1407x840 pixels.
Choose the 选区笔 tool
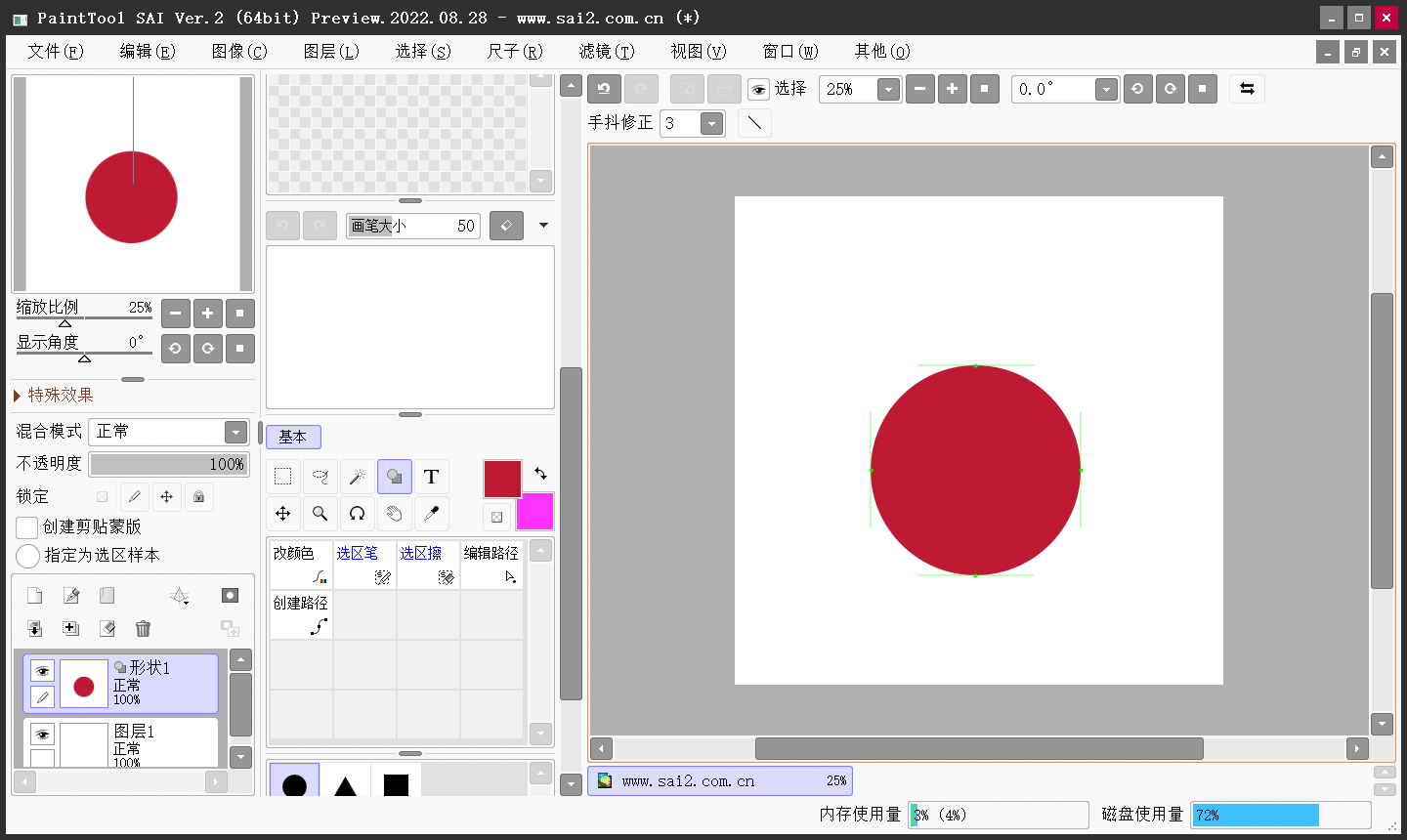tap(364, 565)
